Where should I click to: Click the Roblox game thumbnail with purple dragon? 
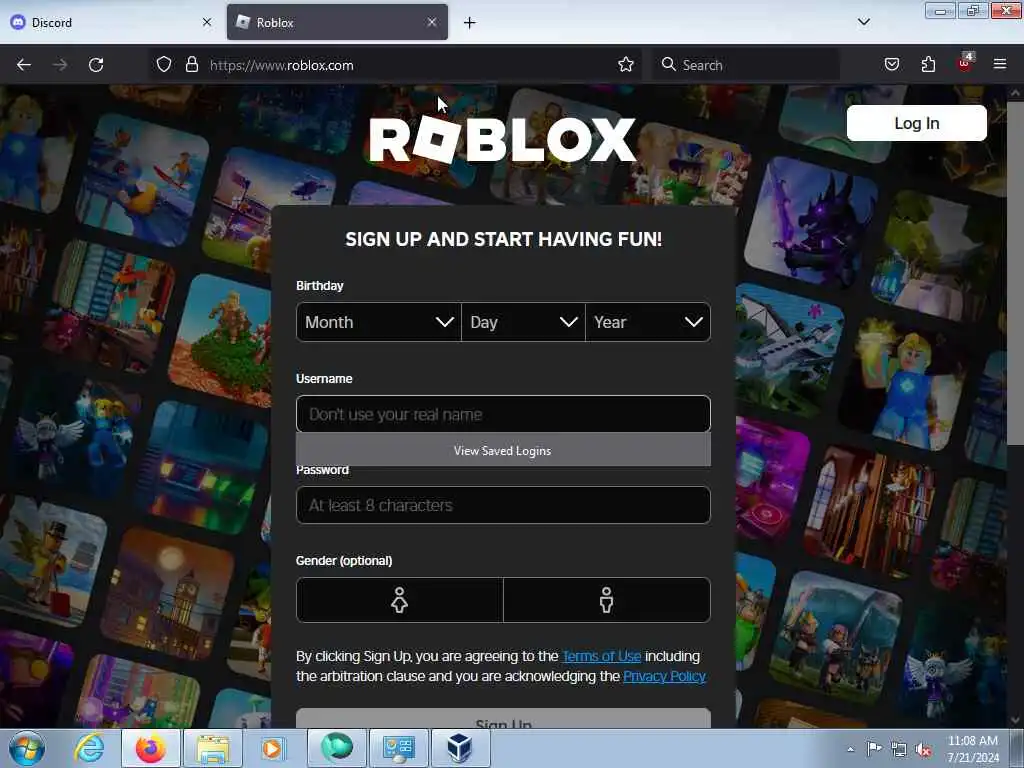coord(812,222)
